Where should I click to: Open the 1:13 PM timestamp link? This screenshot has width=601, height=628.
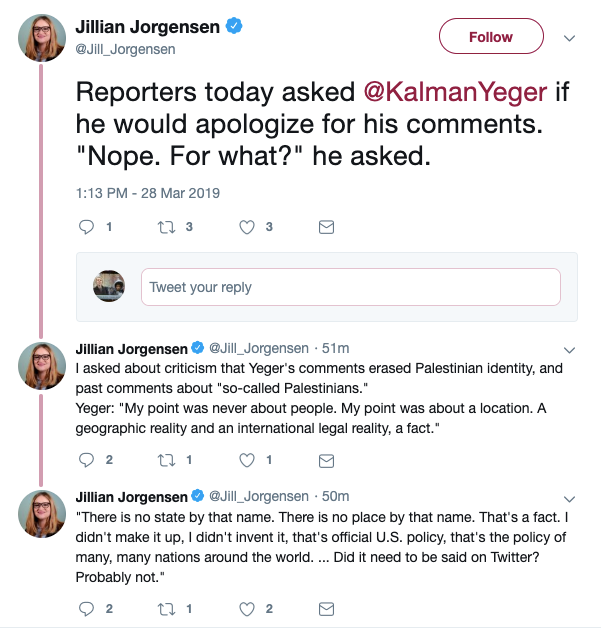pos(148,192)
